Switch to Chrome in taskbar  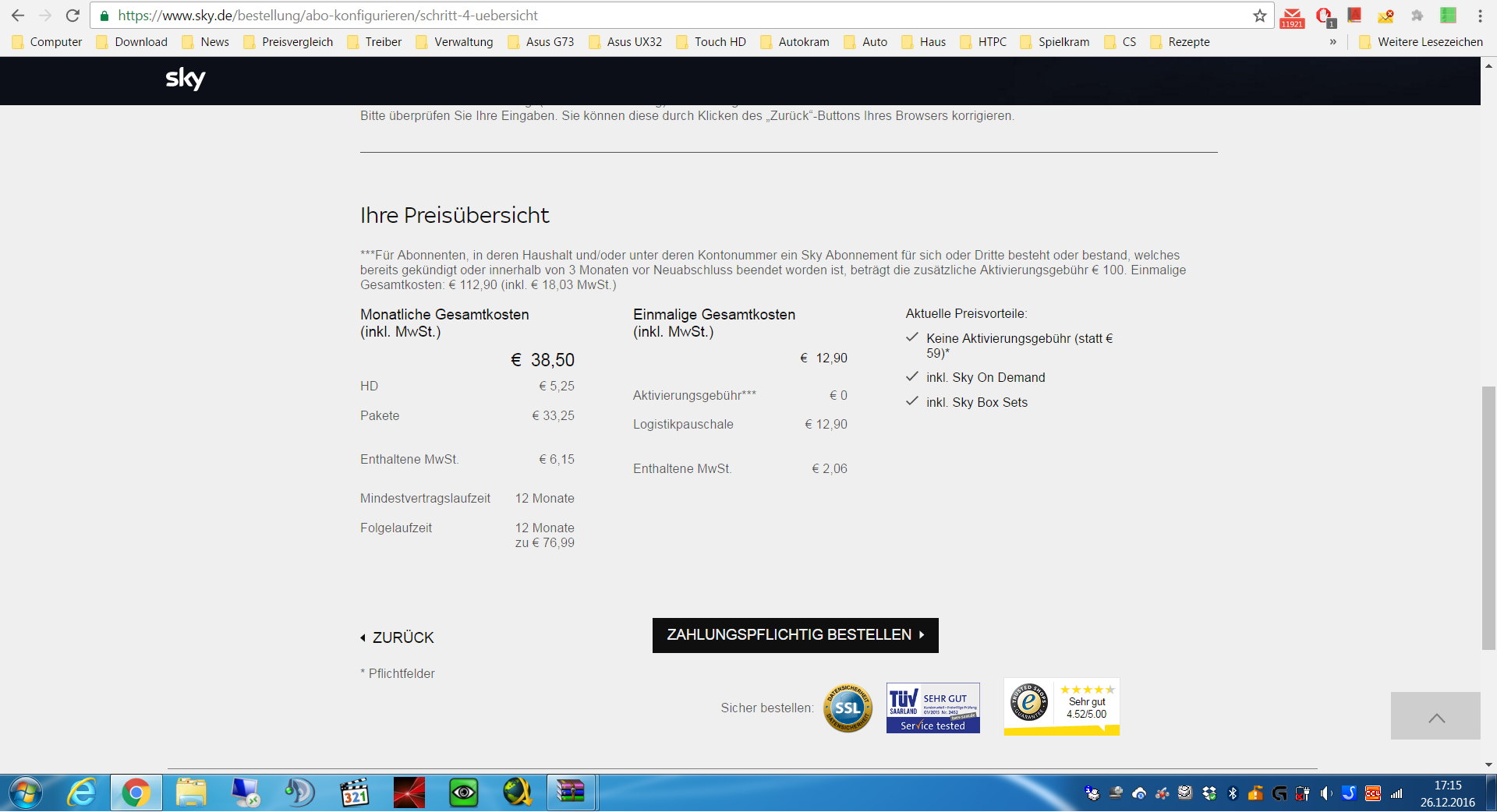tap(136, 793)
